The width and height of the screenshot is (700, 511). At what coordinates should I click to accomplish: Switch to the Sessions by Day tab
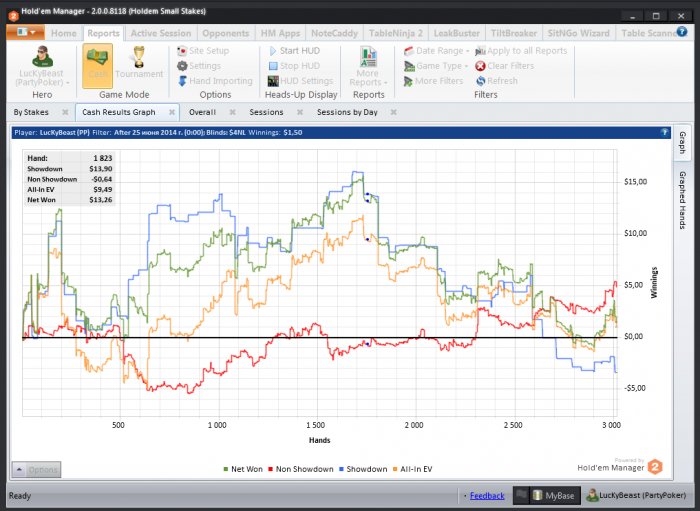[347, 112]
